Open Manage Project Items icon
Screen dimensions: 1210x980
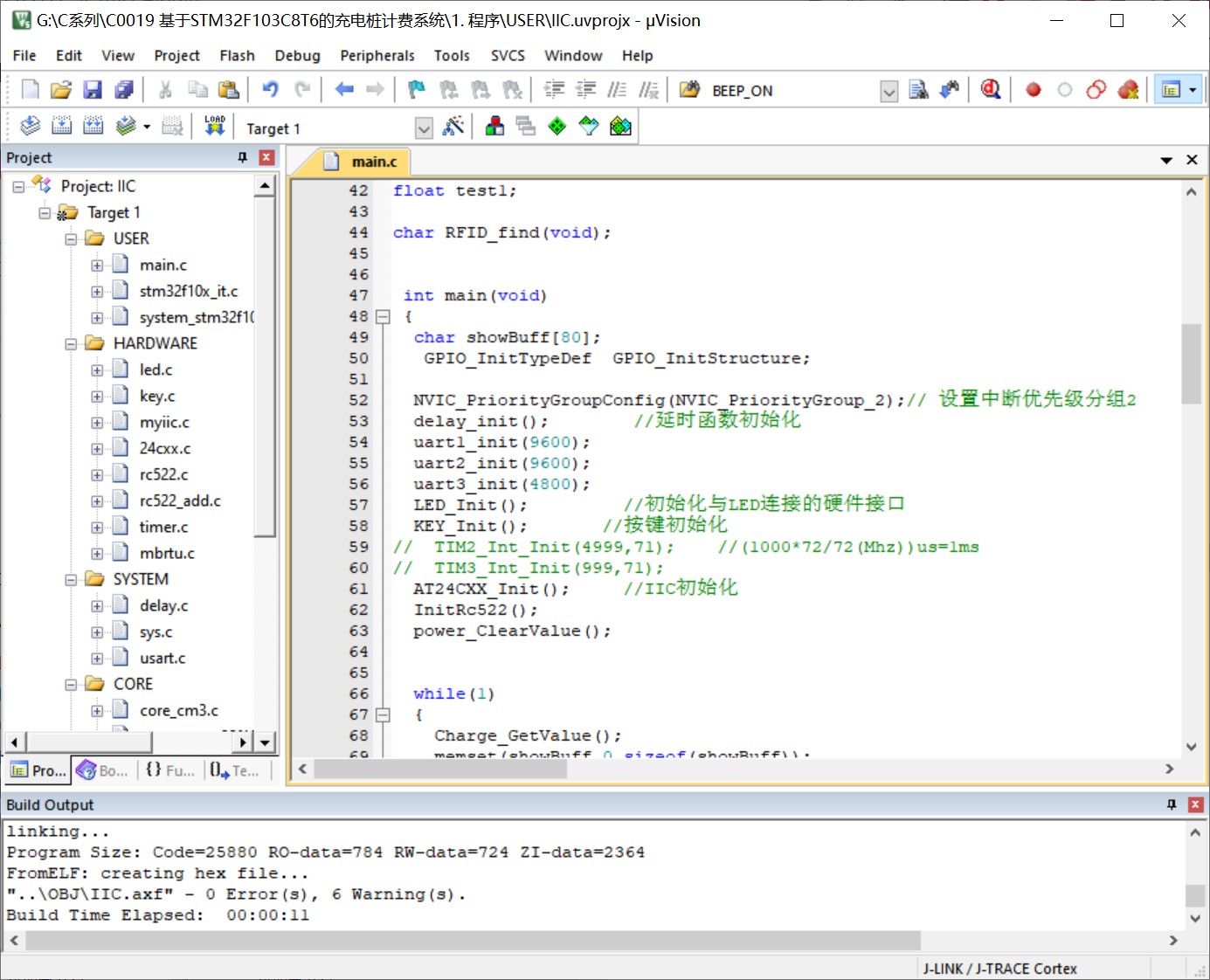[494, 126]
